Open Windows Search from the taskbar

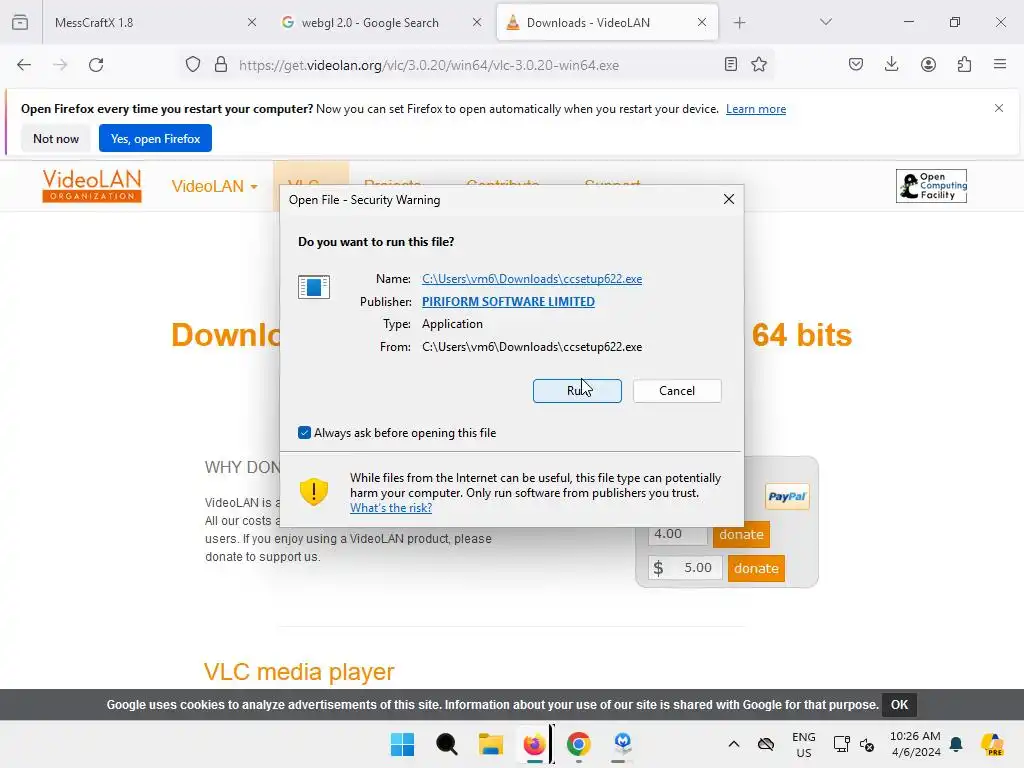tap(447, 744)
